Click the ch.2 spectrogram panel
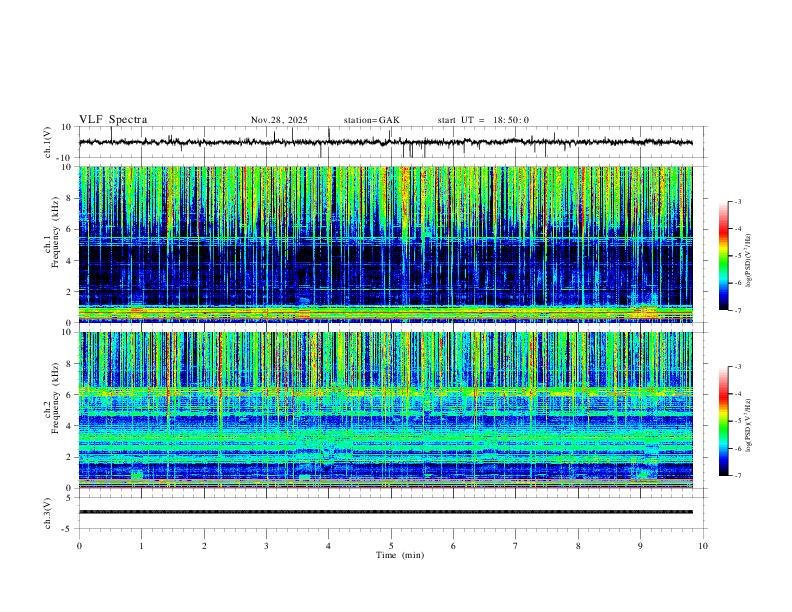Viewport: 792px width, 612px height. click(x=386, y=410)
